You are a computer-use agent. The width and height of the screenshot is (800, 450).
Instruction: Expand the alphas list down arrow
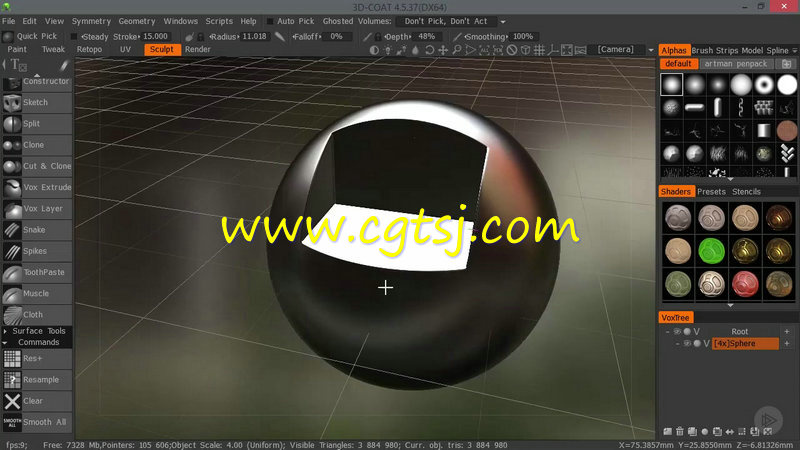[x=730, y=179]
